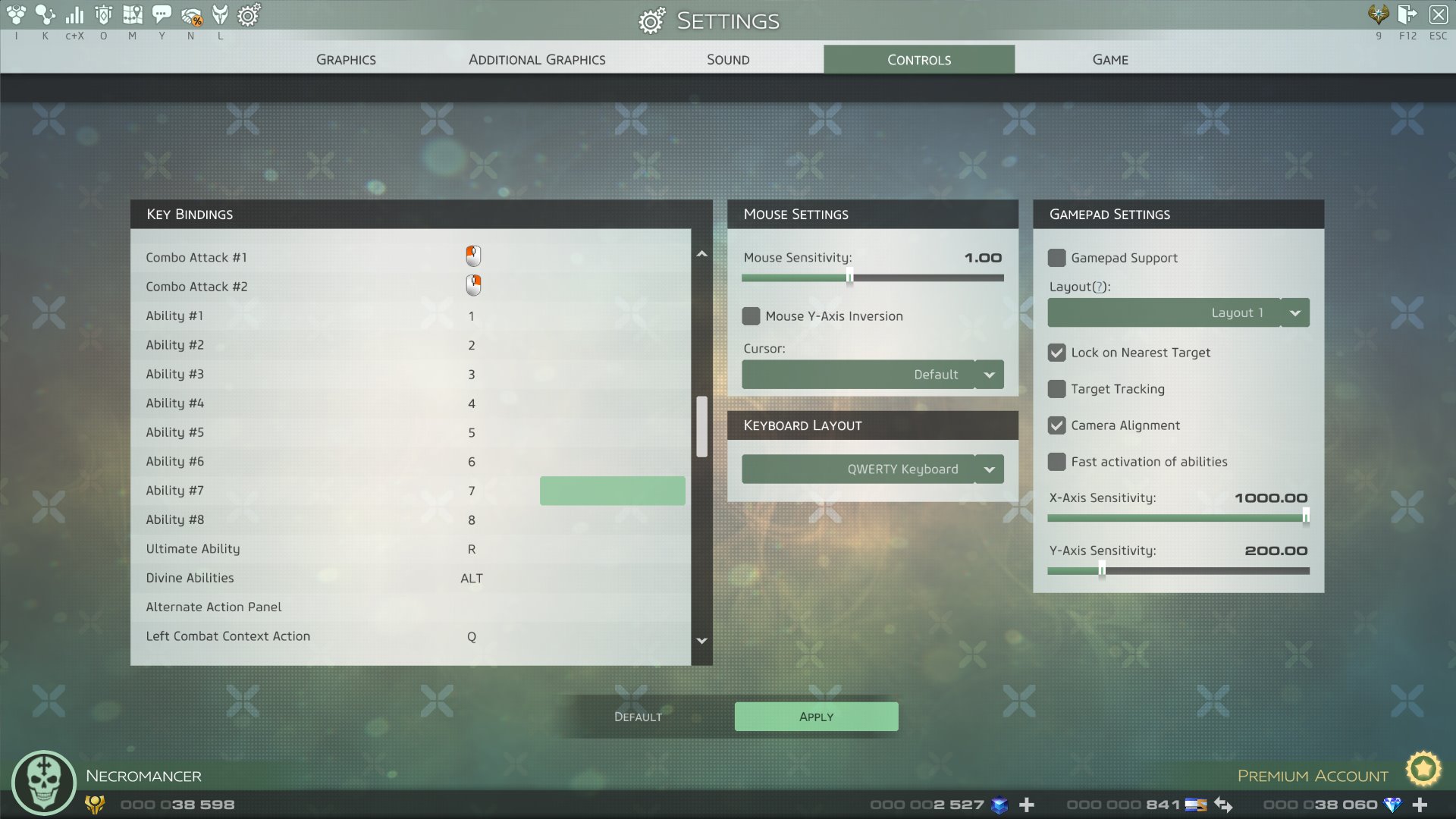Click the ALT binding for Divine Abilities
Screen dimensions: 1456x819
pos(471,578)
